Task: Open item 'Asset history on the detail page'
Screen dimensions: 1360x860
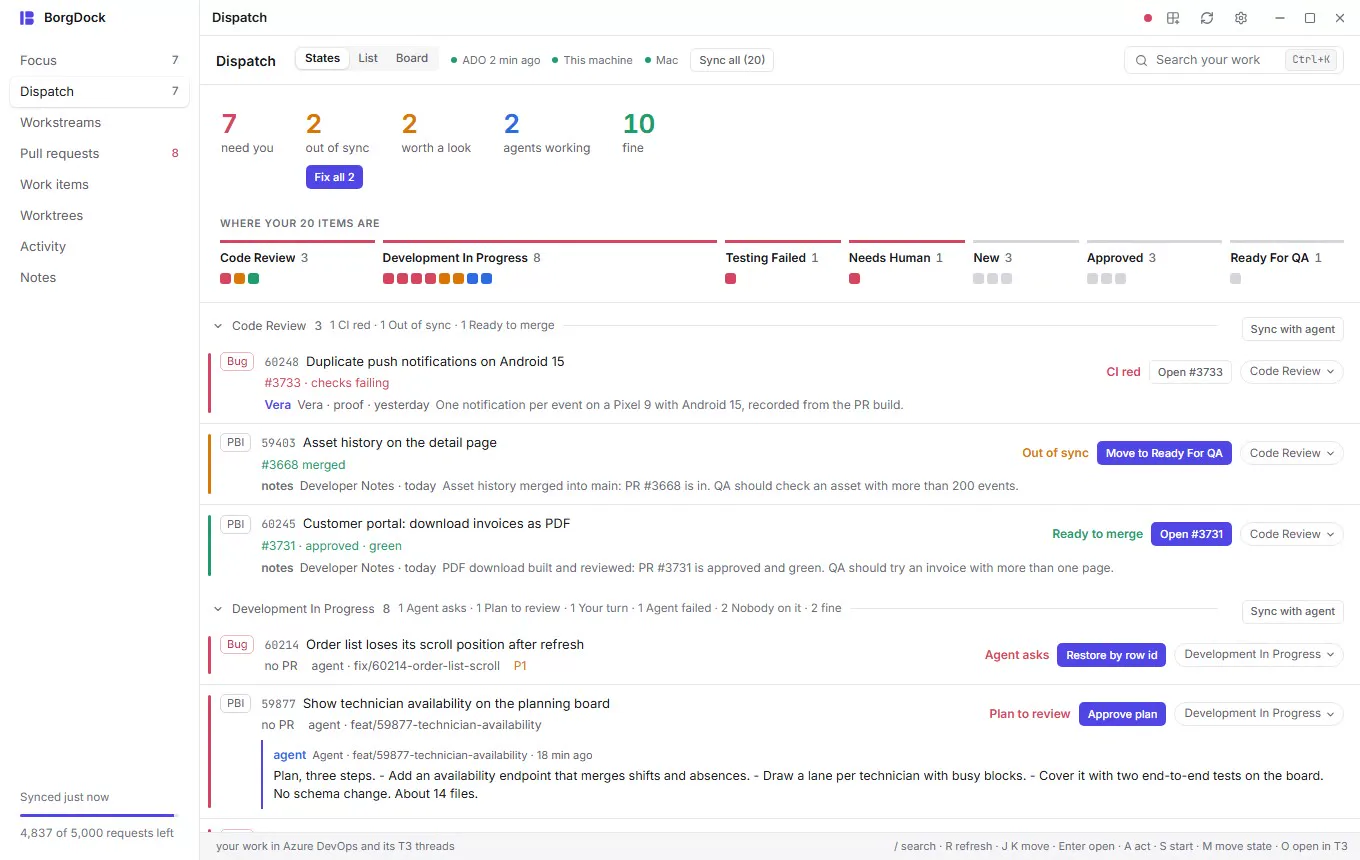Action: click(400, 442)
